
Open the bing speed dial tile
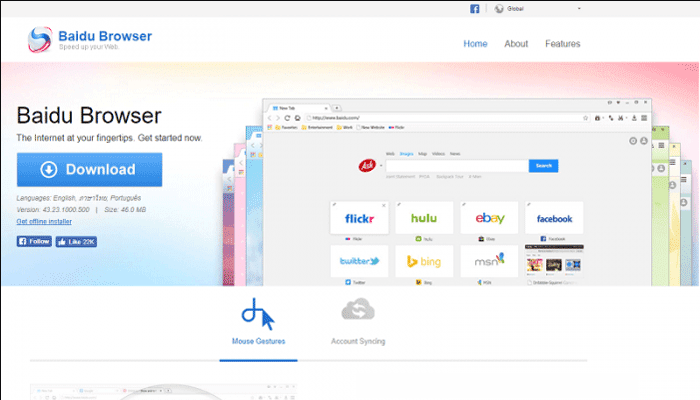(424, 261)
